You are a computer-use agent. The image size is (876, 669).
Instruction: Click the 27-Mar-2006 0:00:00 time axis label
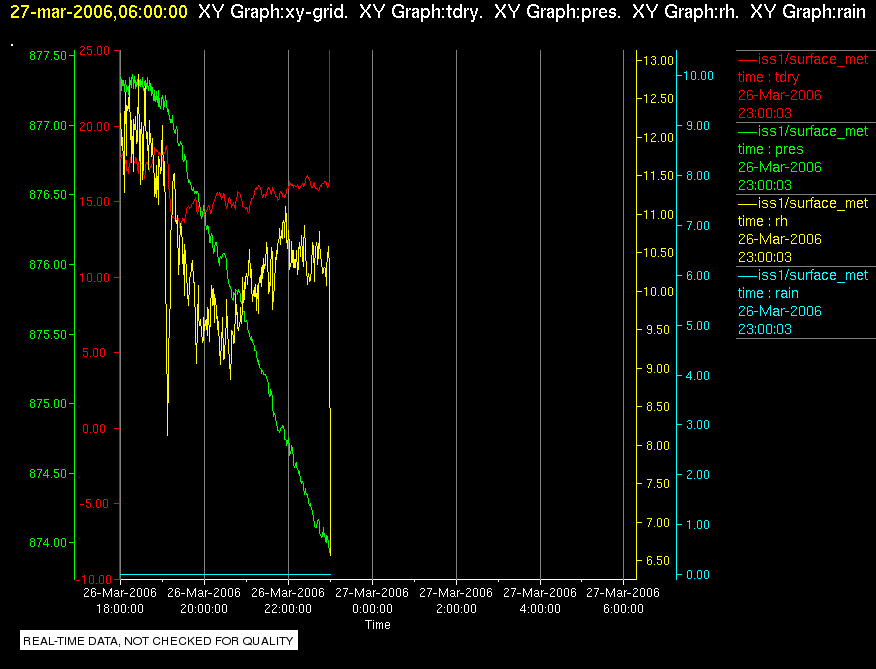372,601
